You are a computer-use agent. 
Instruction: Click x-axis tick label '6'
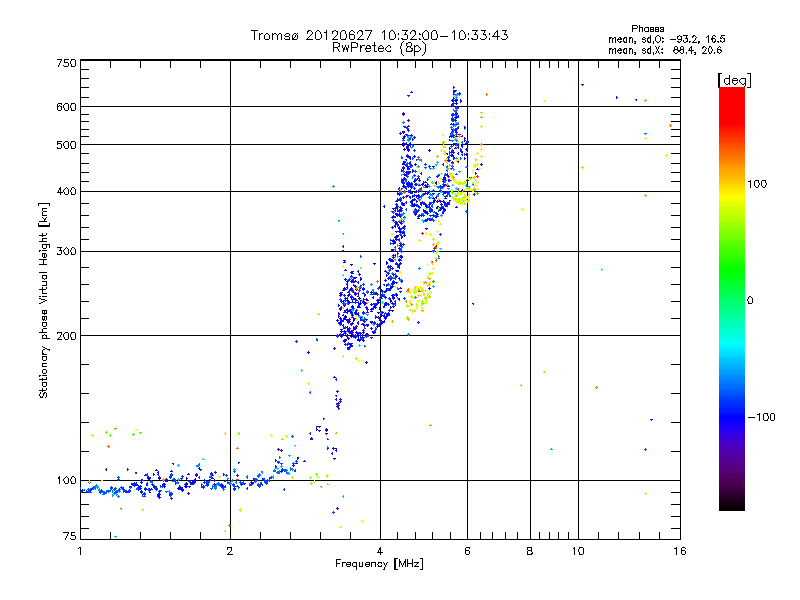click(x=467, y=551)
